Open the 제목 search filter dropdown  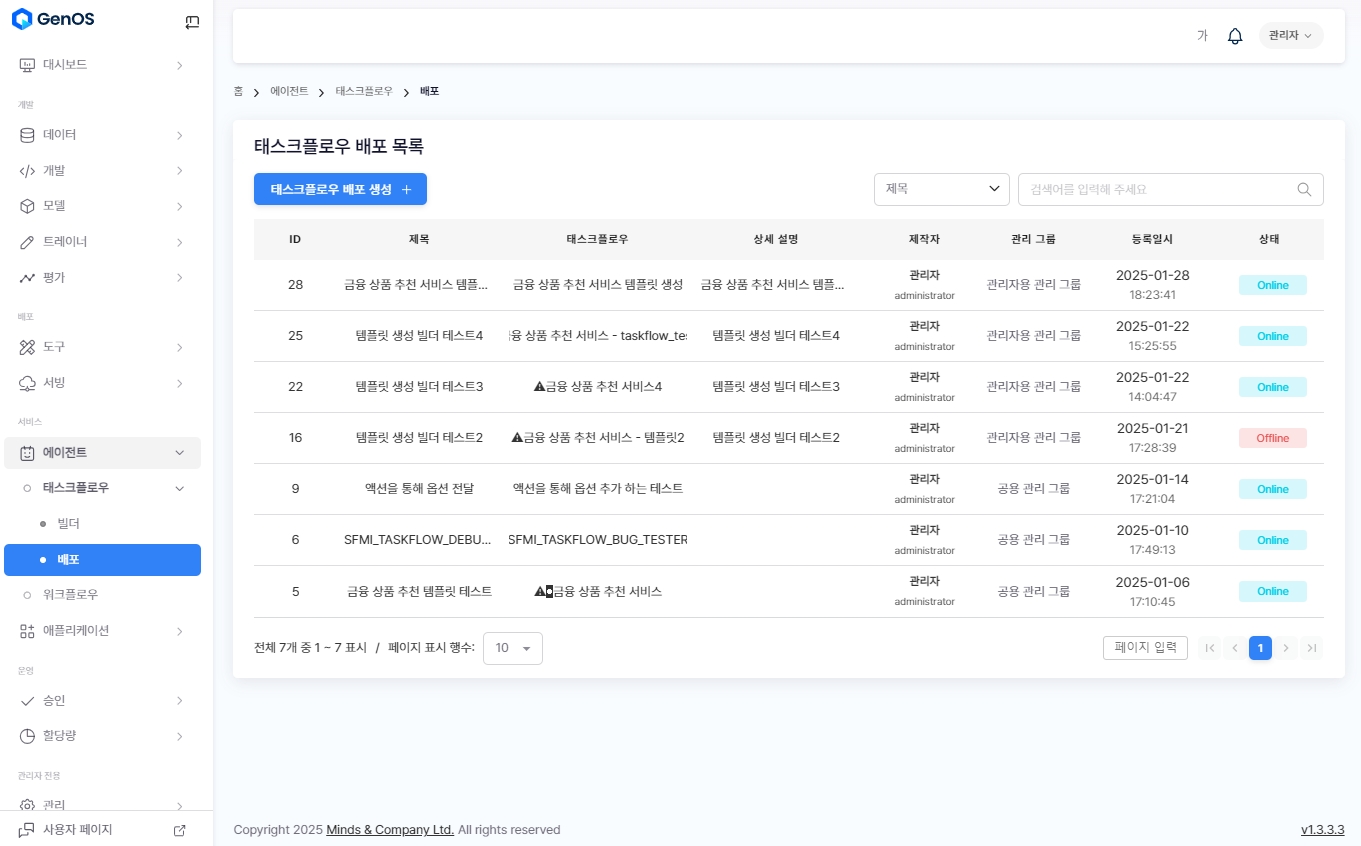click(x=941, y=189)
